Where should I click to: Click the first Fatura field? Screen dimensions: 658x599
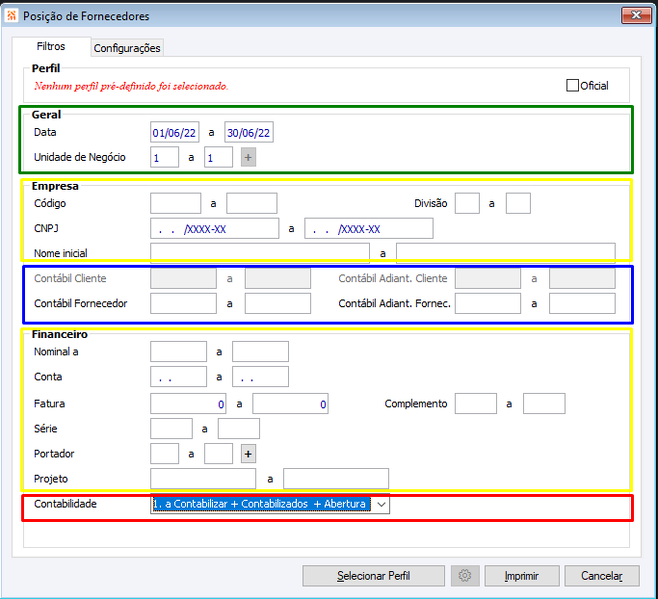[x=188, y=403]
